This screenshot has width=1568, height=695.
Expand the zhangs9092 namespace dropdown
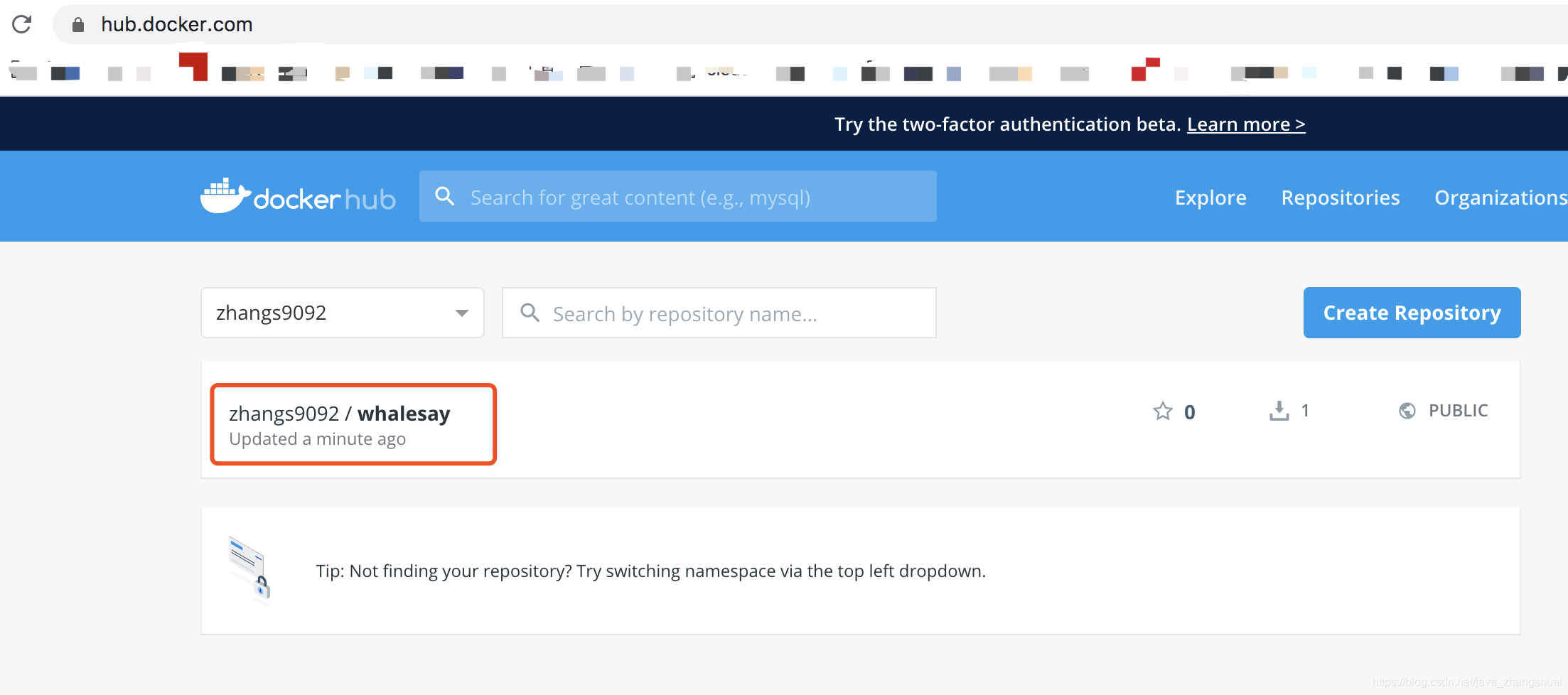click(343, 313)
